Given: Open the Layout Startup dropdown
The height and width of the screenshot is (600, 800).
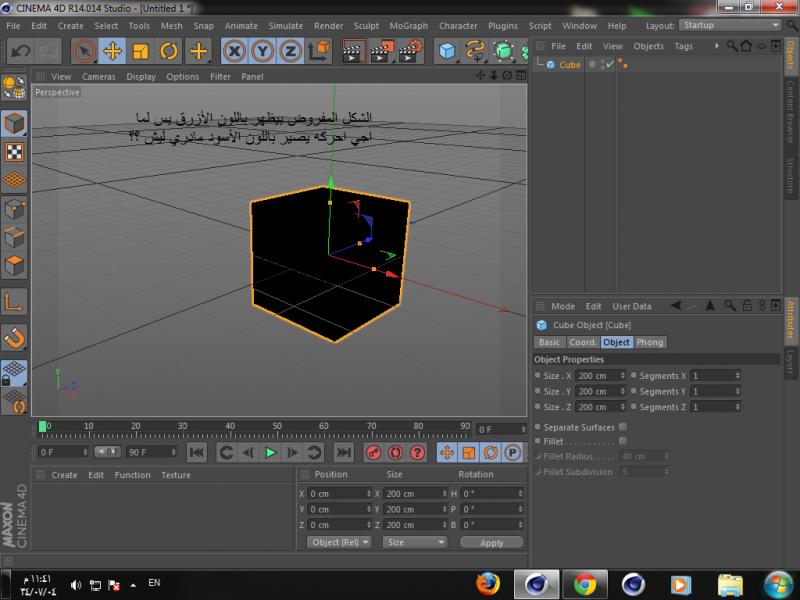Looking at the screenshot, I should [x=731, y=25].
